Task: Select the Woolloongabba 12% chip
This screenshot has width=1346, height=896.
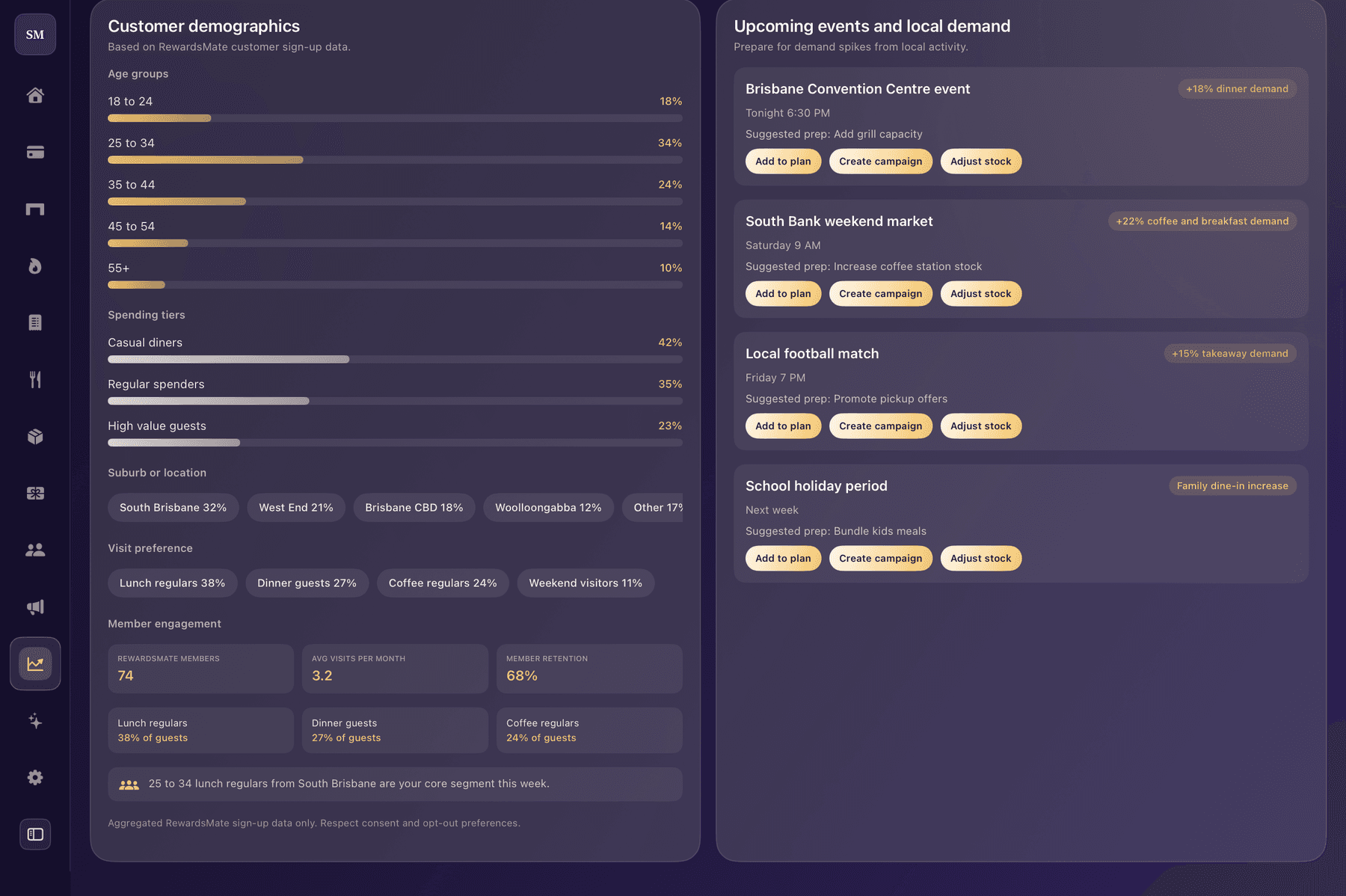Action: (548, 508)
